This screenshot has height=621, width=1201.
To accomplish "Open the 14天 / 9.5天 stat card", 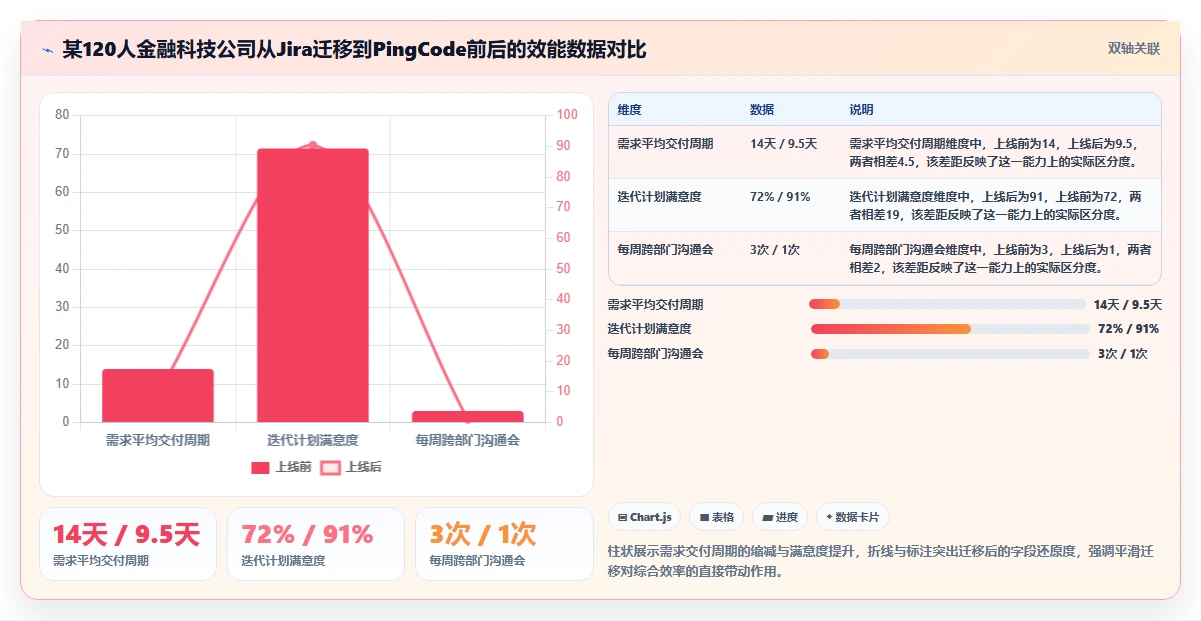I will click(x=128, y=544).
